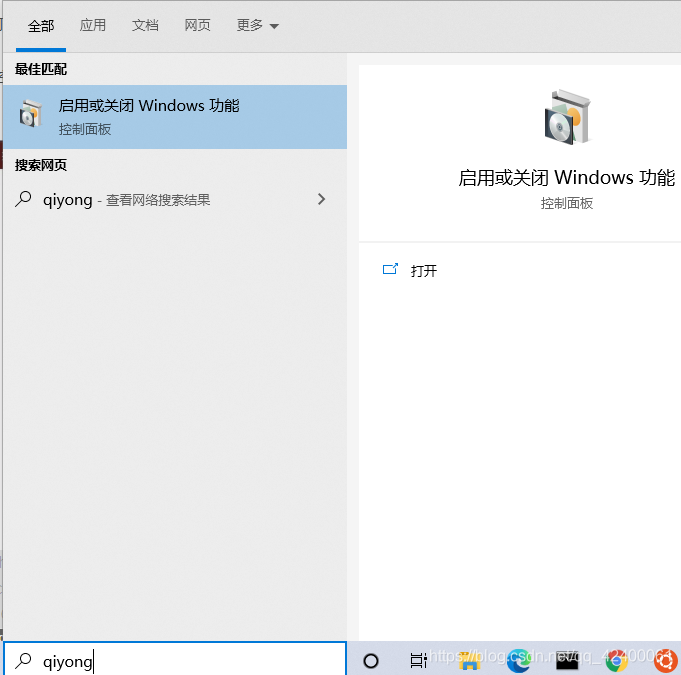
Task: Open Task View on the taskbar
Action: pyautogui.click(x=419, y=661)
